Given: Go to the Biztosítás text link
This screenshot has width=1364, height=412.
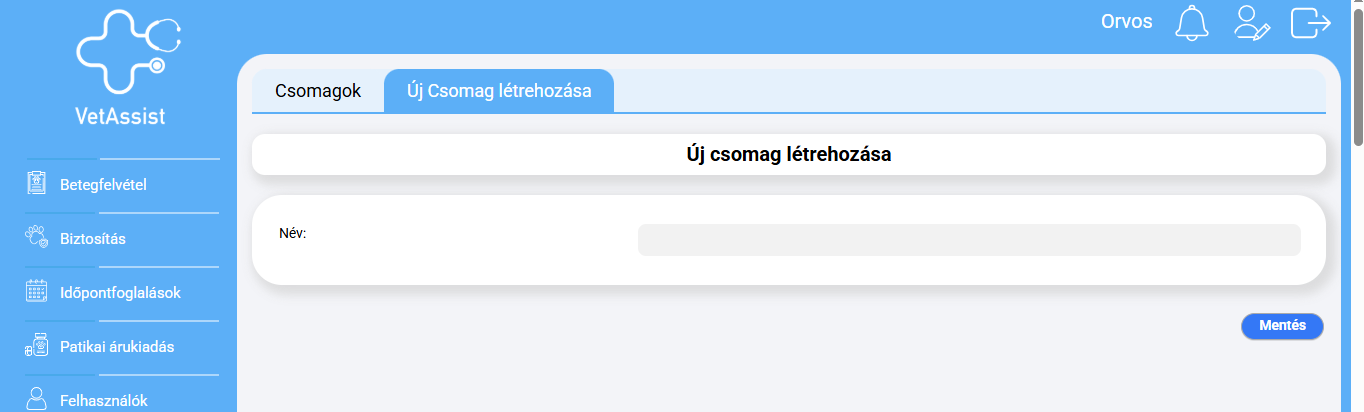Looking at the screenshot, I should point(93,238).
